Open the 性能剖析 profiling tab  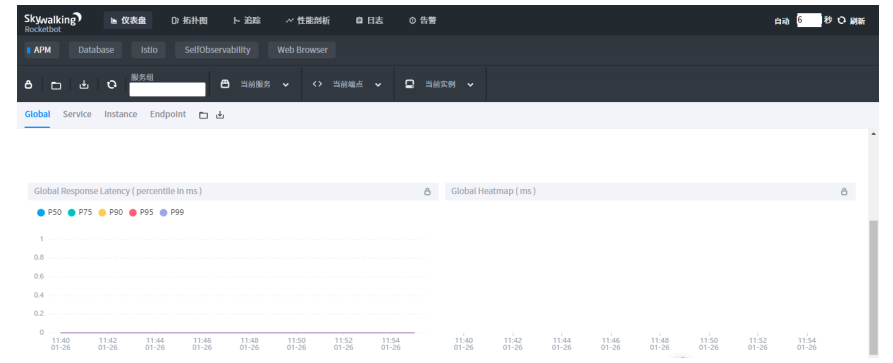coord(308,21)
